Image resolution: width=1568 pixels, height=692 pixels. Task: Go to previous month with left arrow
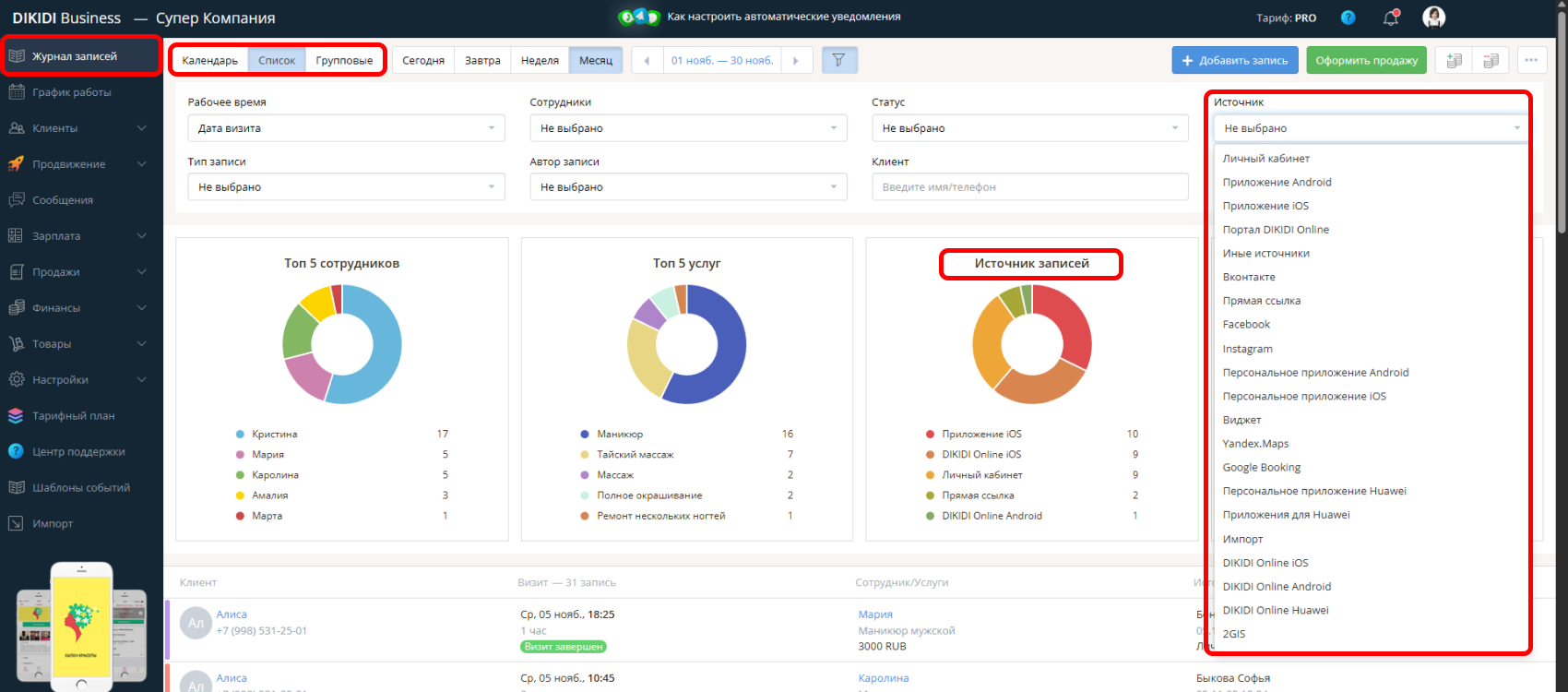[647, 61]
